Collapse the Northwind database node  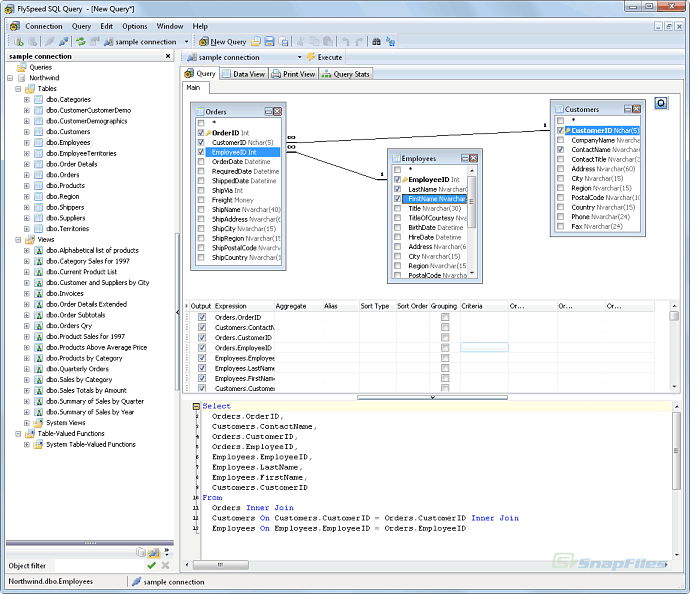[x=10, y=78]
